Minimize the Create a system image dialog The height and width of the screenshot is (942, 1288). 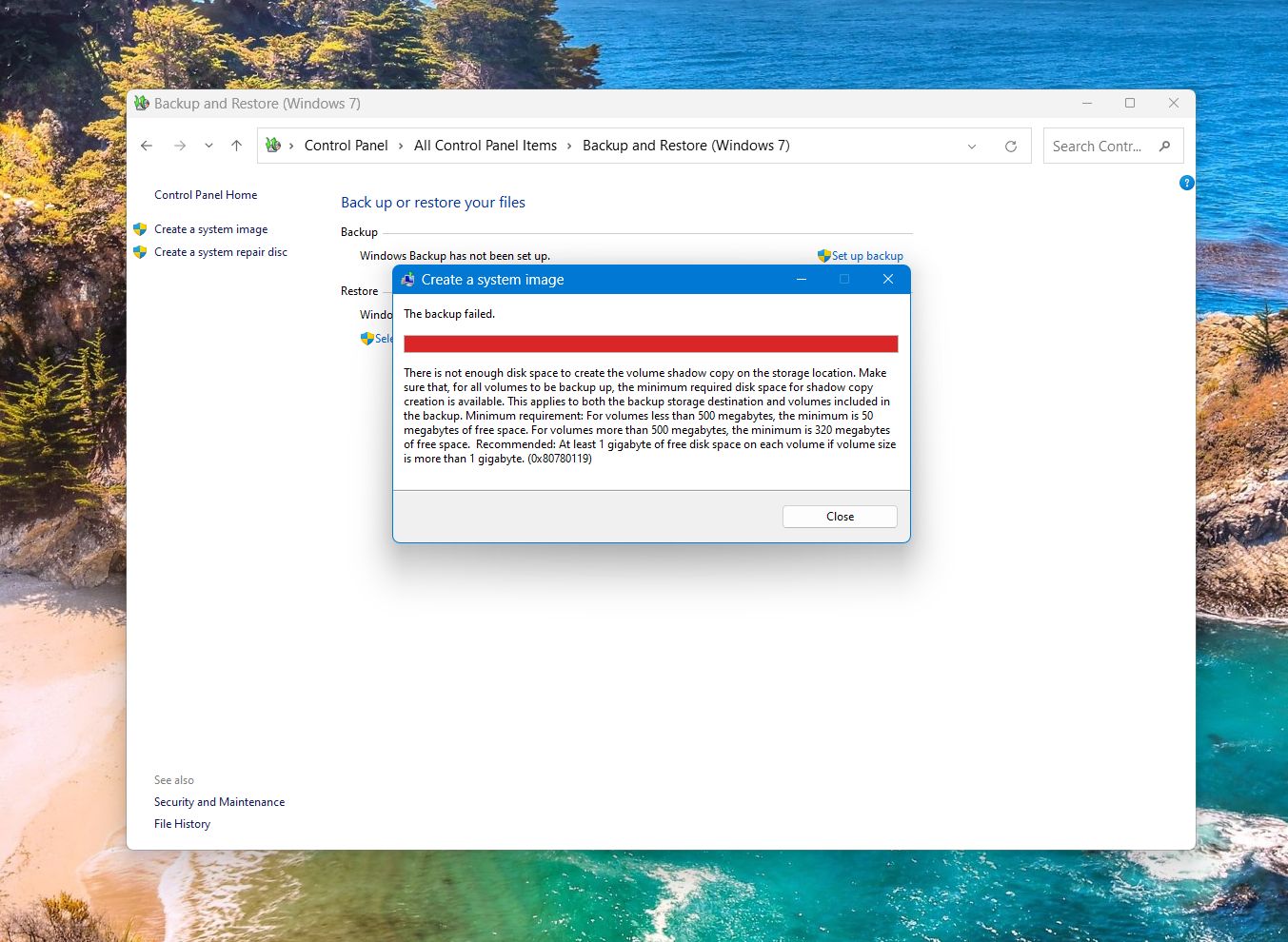[x=802, y=279]
